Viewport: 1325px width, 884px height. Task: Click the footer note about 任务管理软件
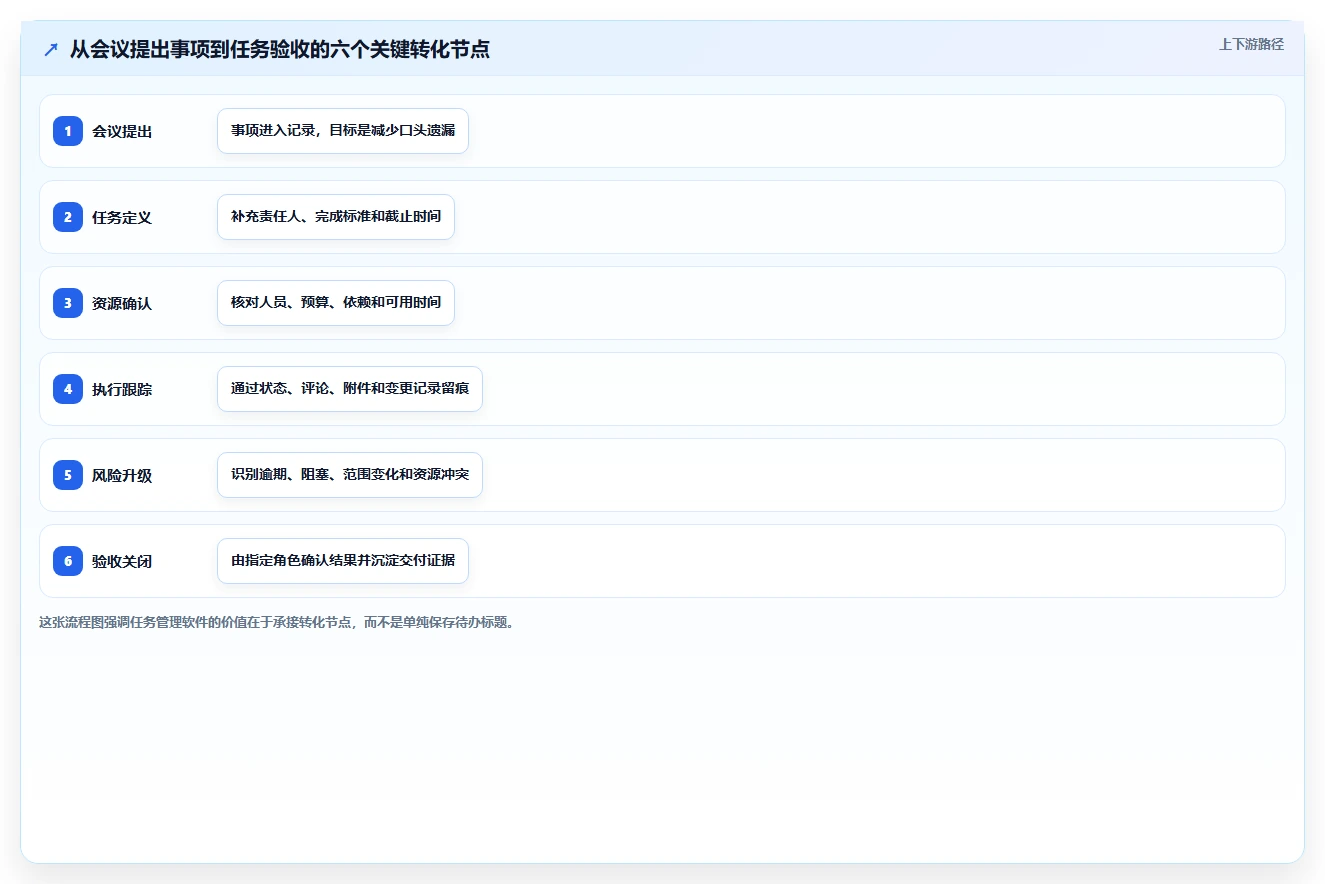(276, 622)
